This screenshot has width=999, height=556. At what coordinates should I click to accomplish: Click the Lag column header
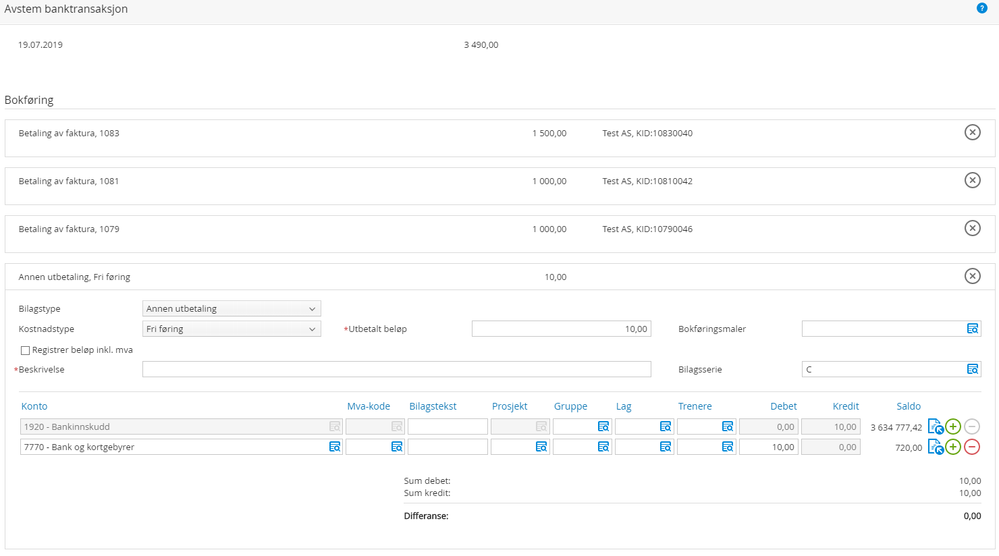(624, 406)
